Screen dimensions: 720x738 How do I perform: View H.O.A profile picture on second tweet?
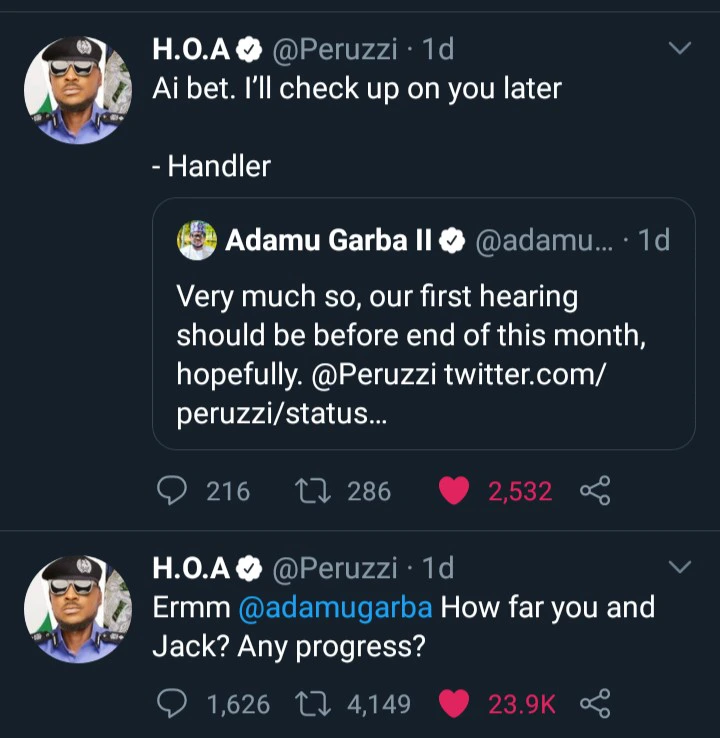pyautogui.click(x=78, y=611)
